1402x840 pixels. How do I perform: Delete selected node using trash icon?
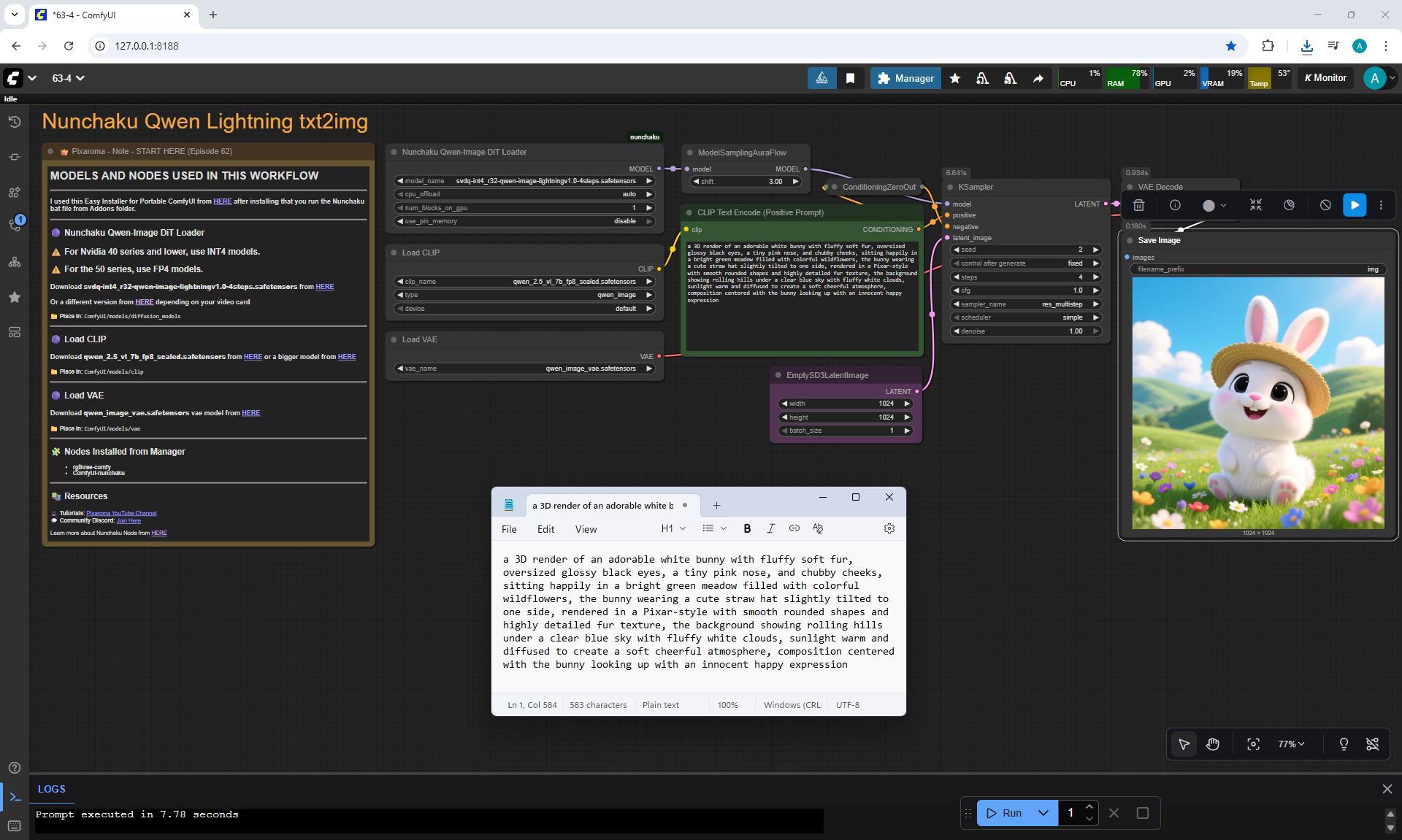[x=1138, y=205]
